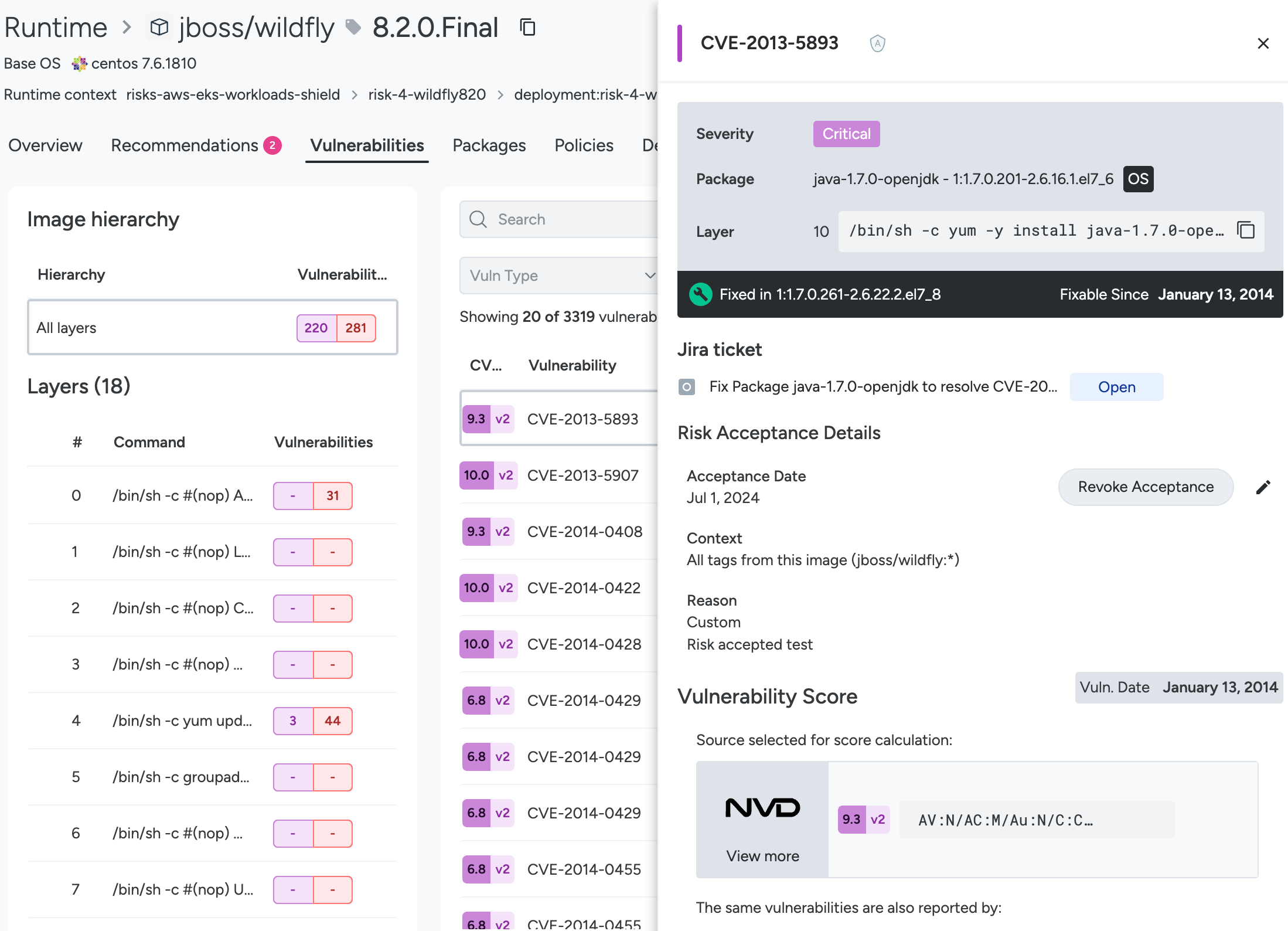
Task: Click the jboss/wildfly image cube icon
Action: coord(159,28)
